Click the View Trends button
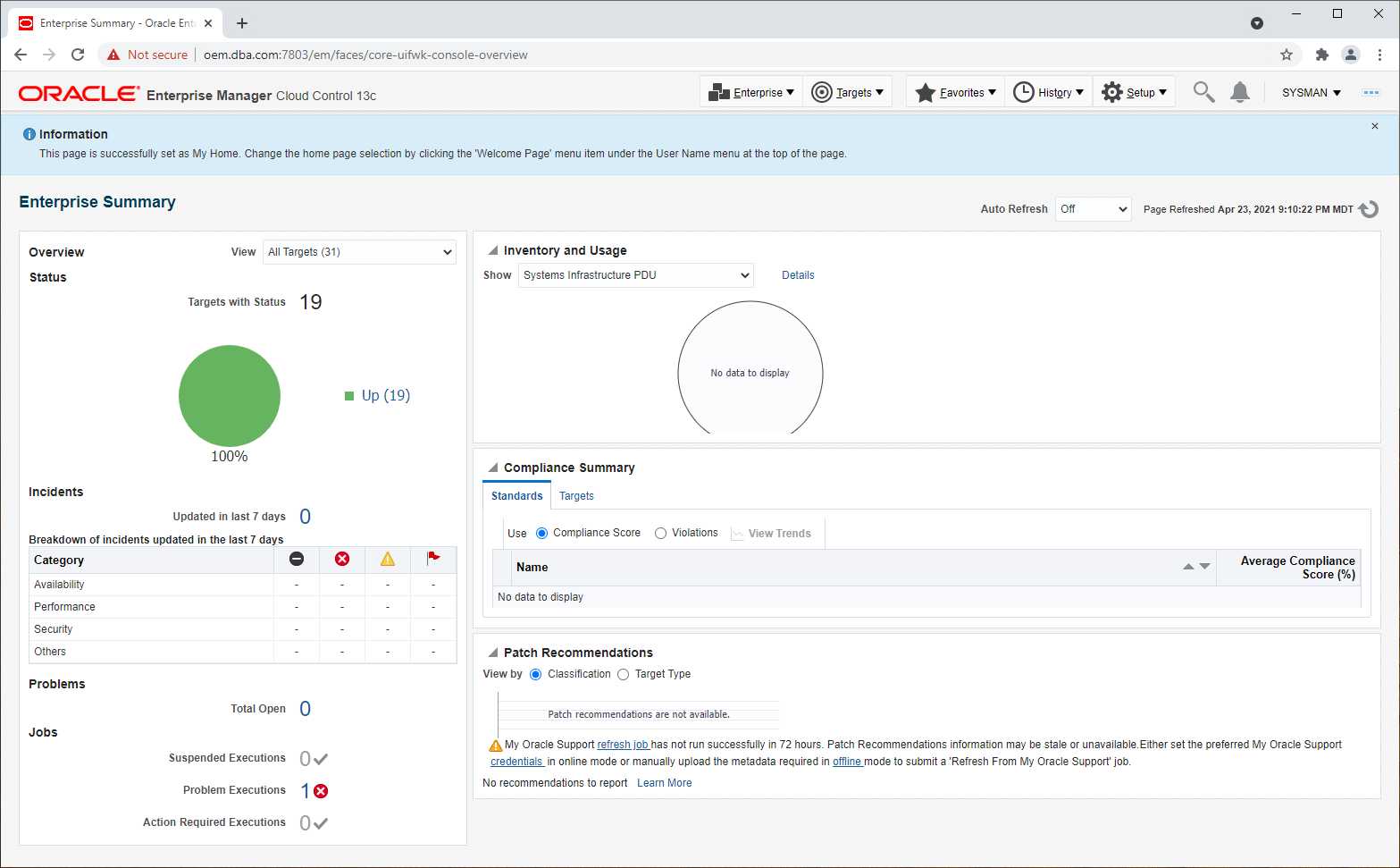This screenshot has width=1400, height=868. 771,534
